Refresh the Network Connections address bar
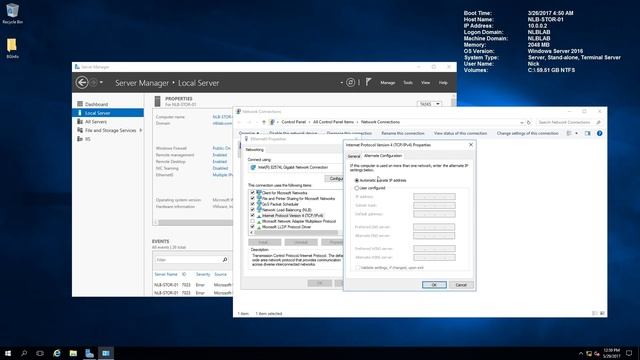This screenshot has width=640, height=360. coord(529,122)
